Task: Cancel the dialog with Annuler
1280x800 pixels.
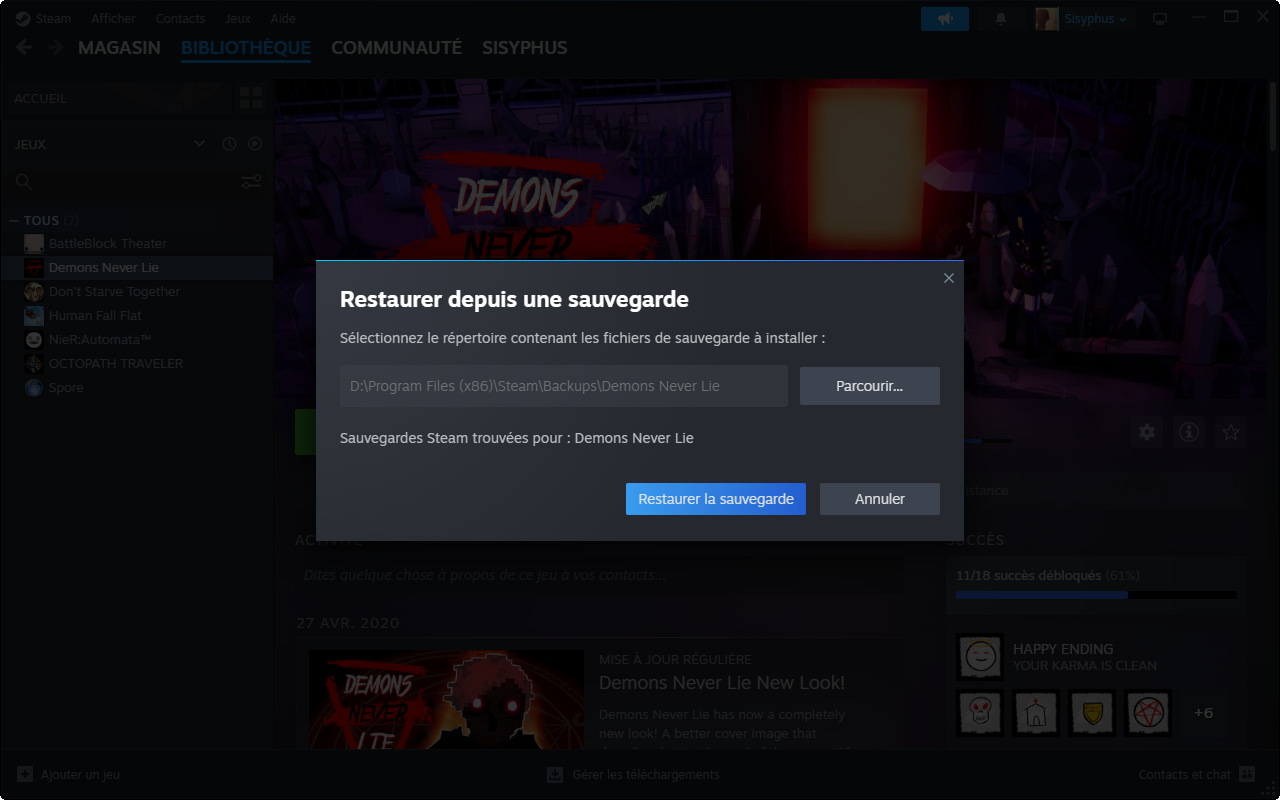Action: [880, 499]
